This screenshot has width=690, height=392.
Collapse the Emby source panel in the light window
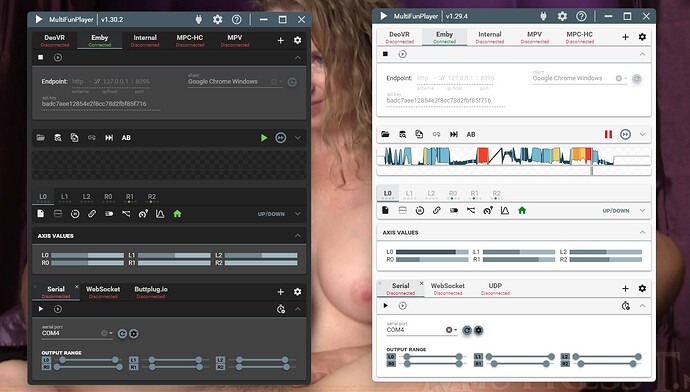(x=642, y=54)
